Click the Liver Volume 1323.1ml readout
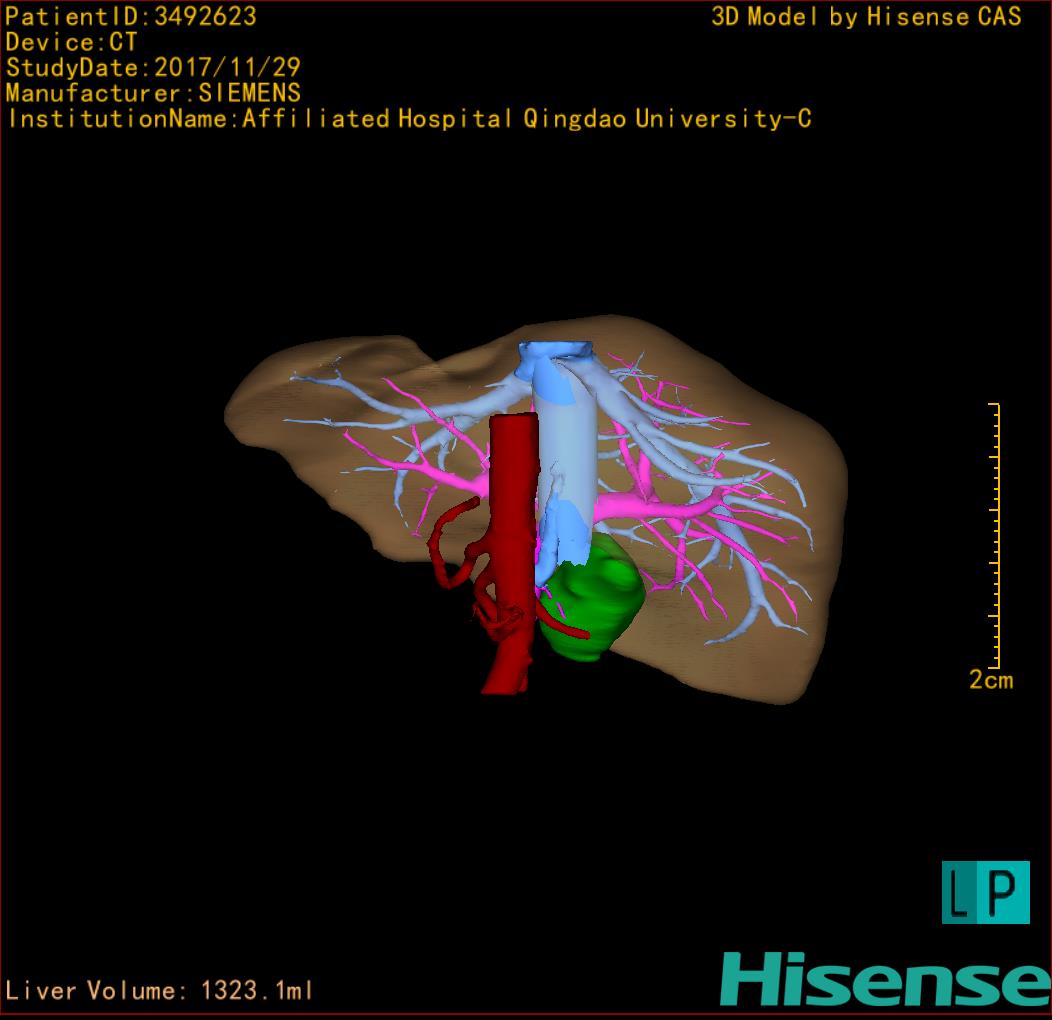Screen dimensions: 1052x1020 (x=160, y=991)
